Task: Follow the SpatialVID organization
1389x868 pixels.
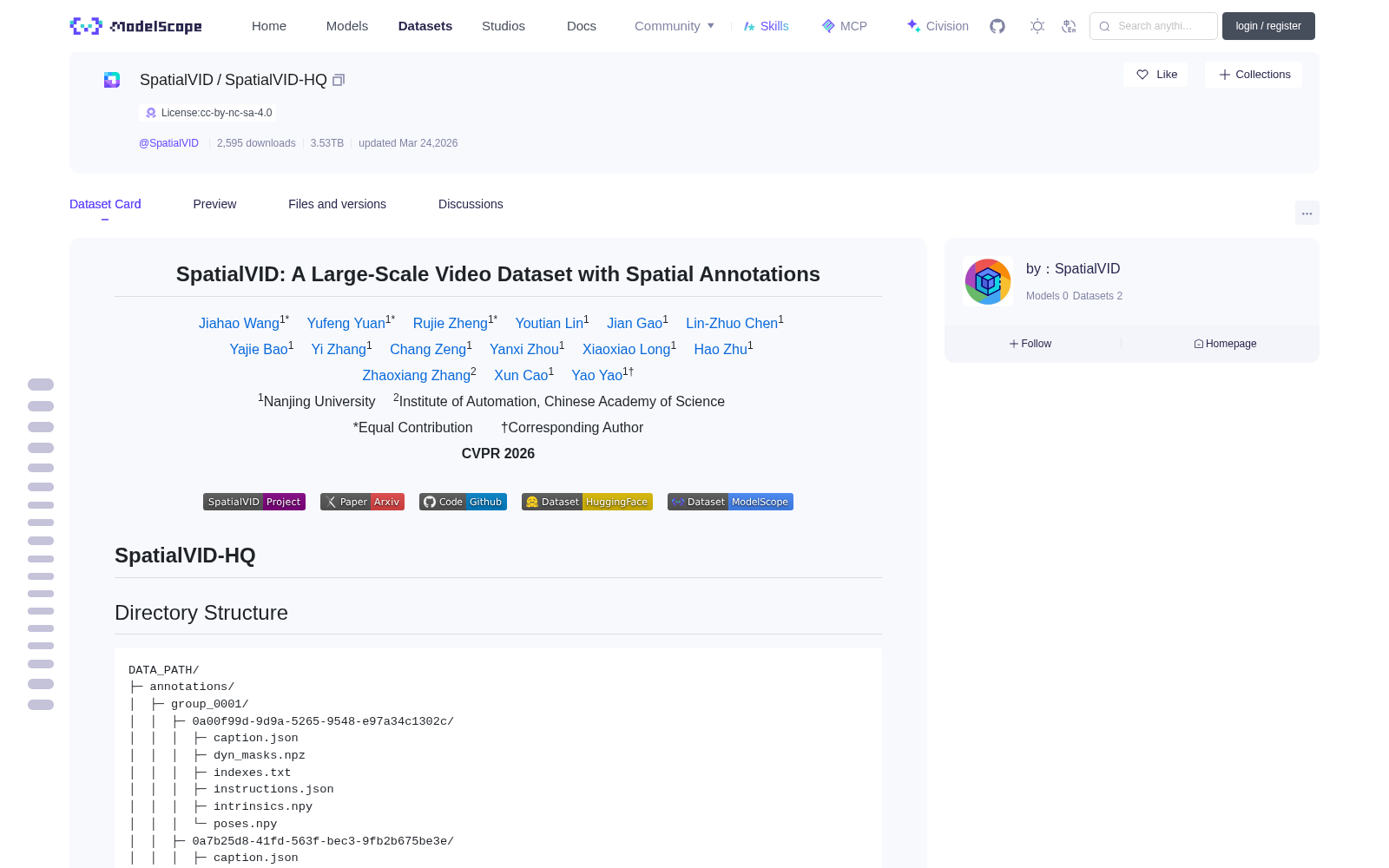Action: point(1030,344)
